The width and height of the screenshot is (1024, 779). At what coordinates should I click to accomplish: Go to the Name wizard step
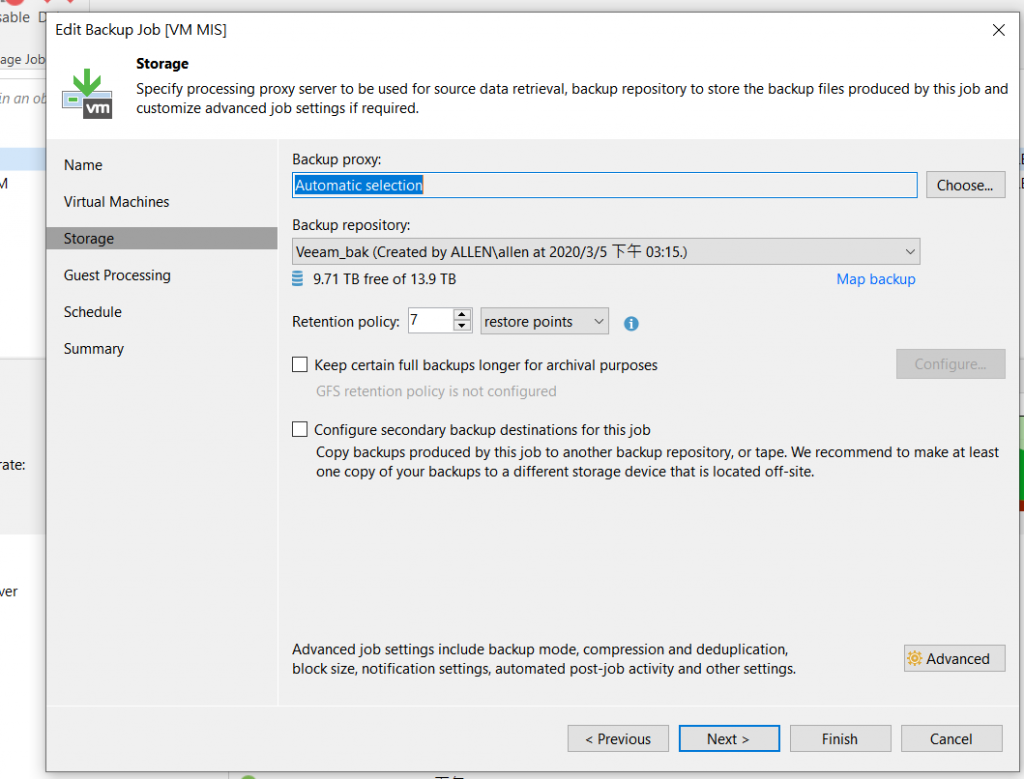pos(83,165)
